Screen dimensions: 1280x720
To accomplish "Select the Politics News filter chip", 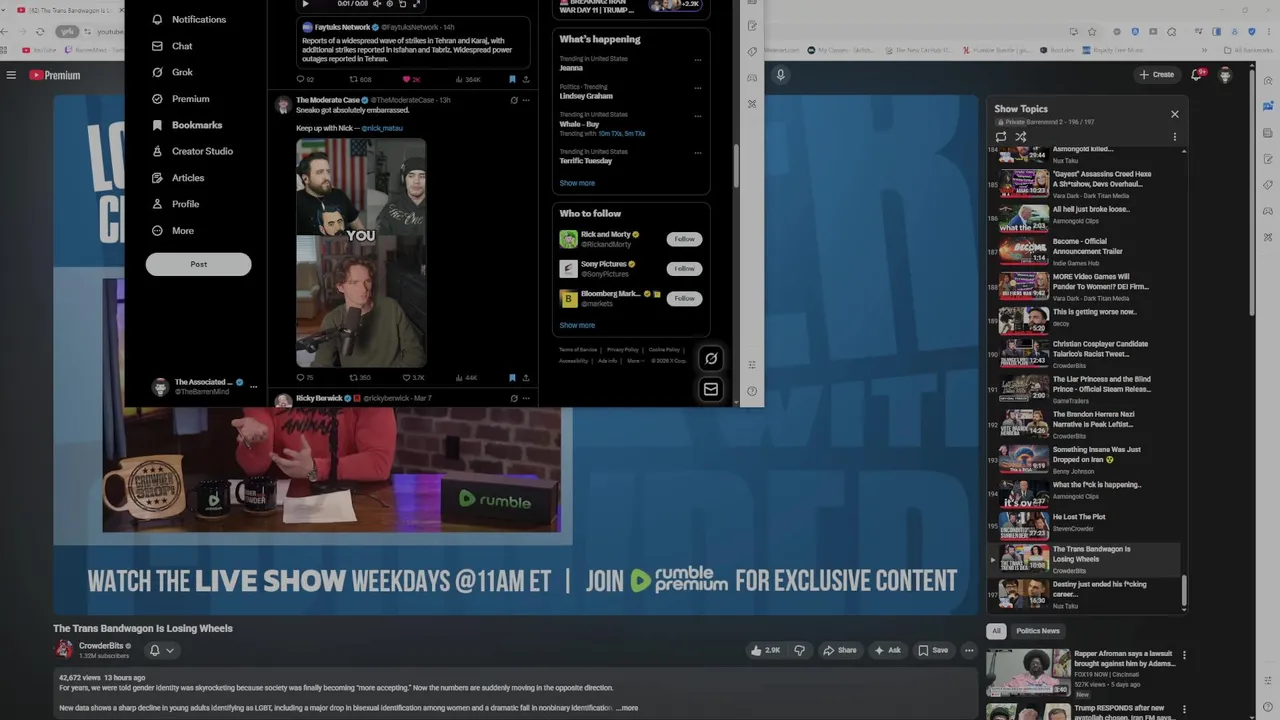I will (1038, 631).
